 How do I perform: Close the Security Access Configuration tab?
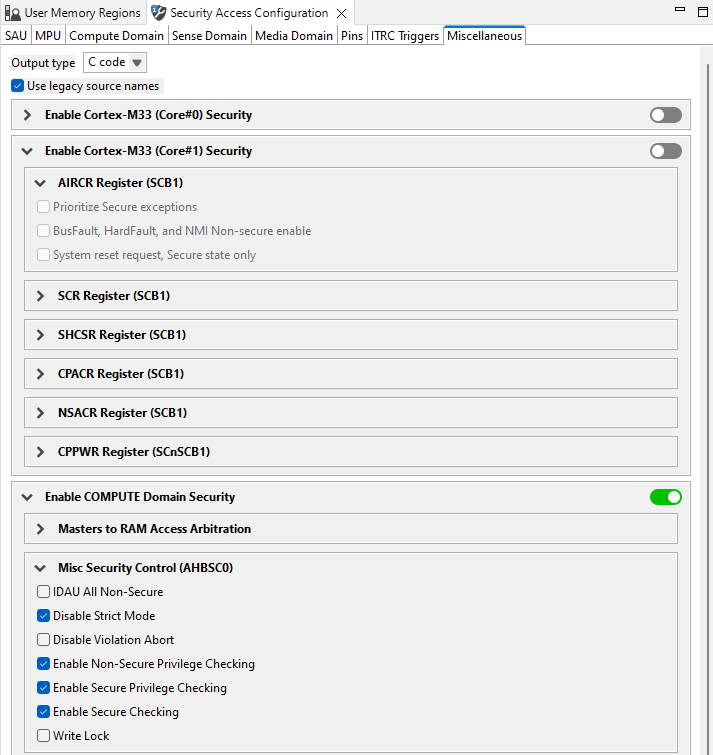(341, 14)
